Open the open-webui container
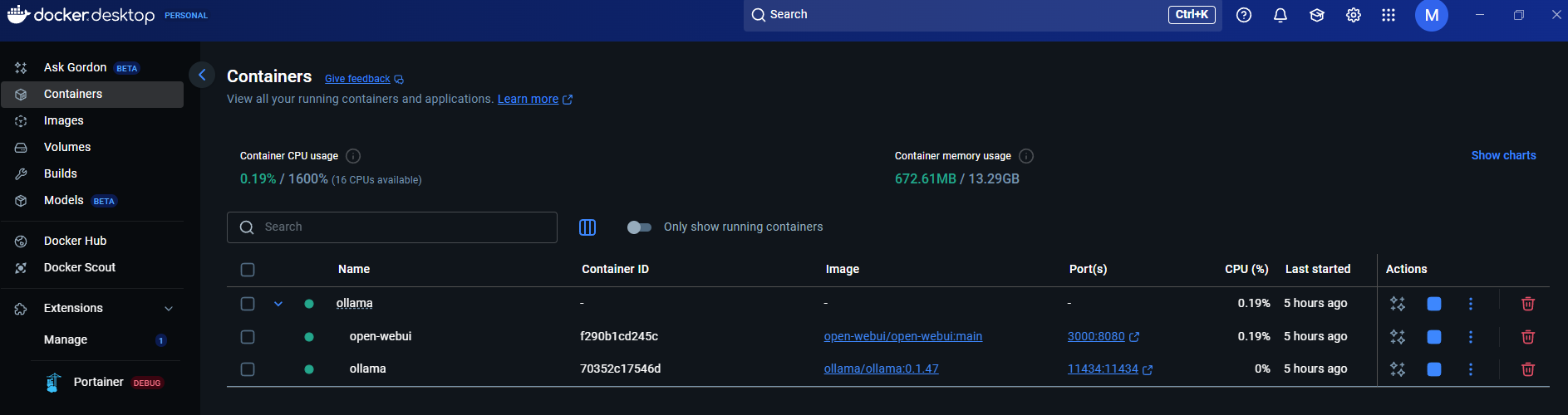 point(381,336)
